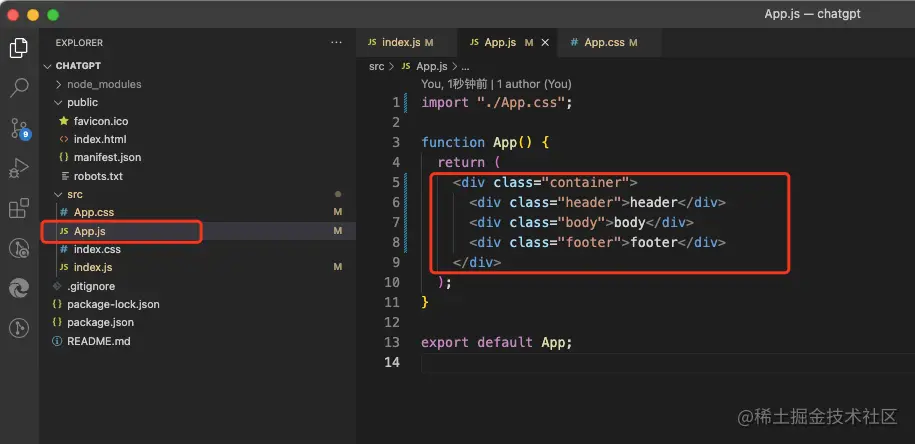Image resolution: width=915 pixels, height=444 pixels.
Task: Open the Run and Debug view
Action: click(x=19, y=168)
